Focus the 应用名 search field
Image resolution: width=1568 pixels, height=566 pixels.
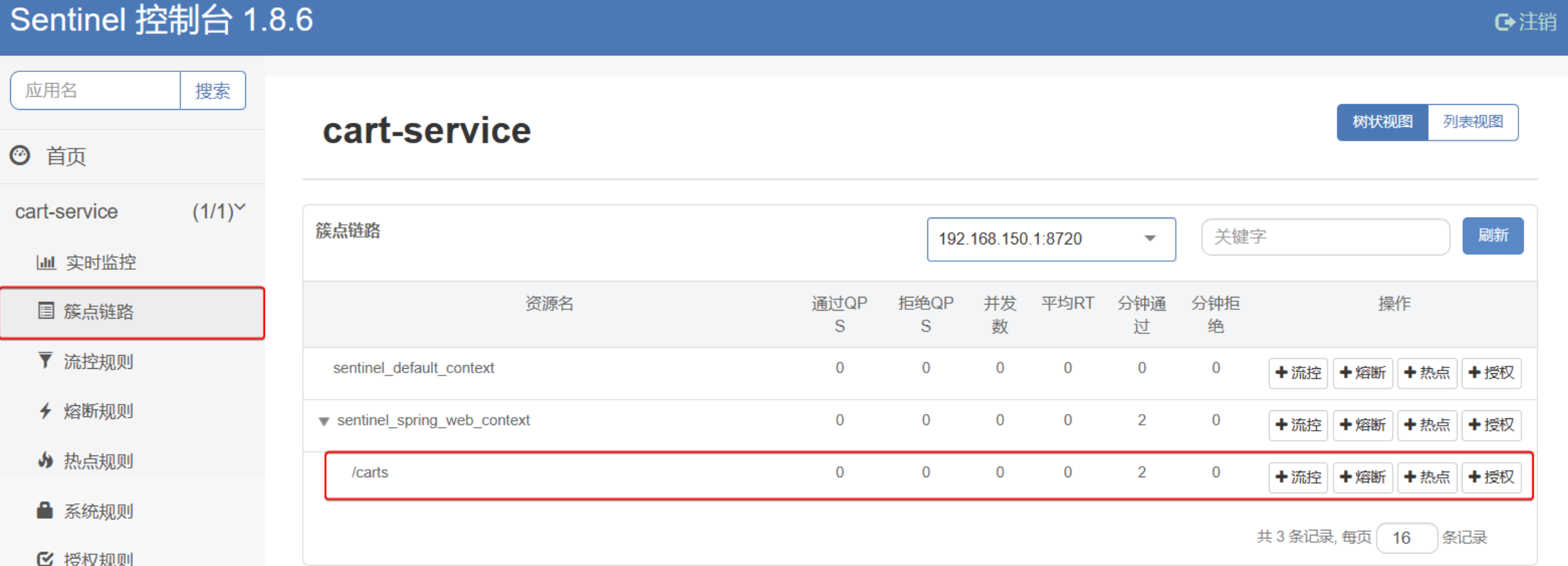(x=95, y=90)
